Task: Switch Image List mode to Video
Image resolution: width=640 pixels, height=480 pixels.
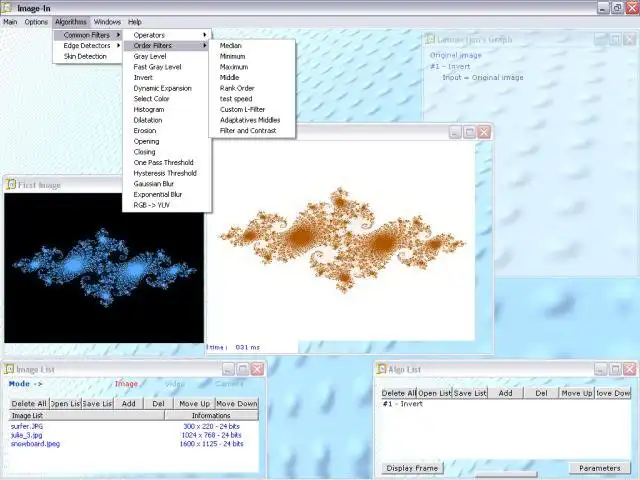Action: point(175,384)
